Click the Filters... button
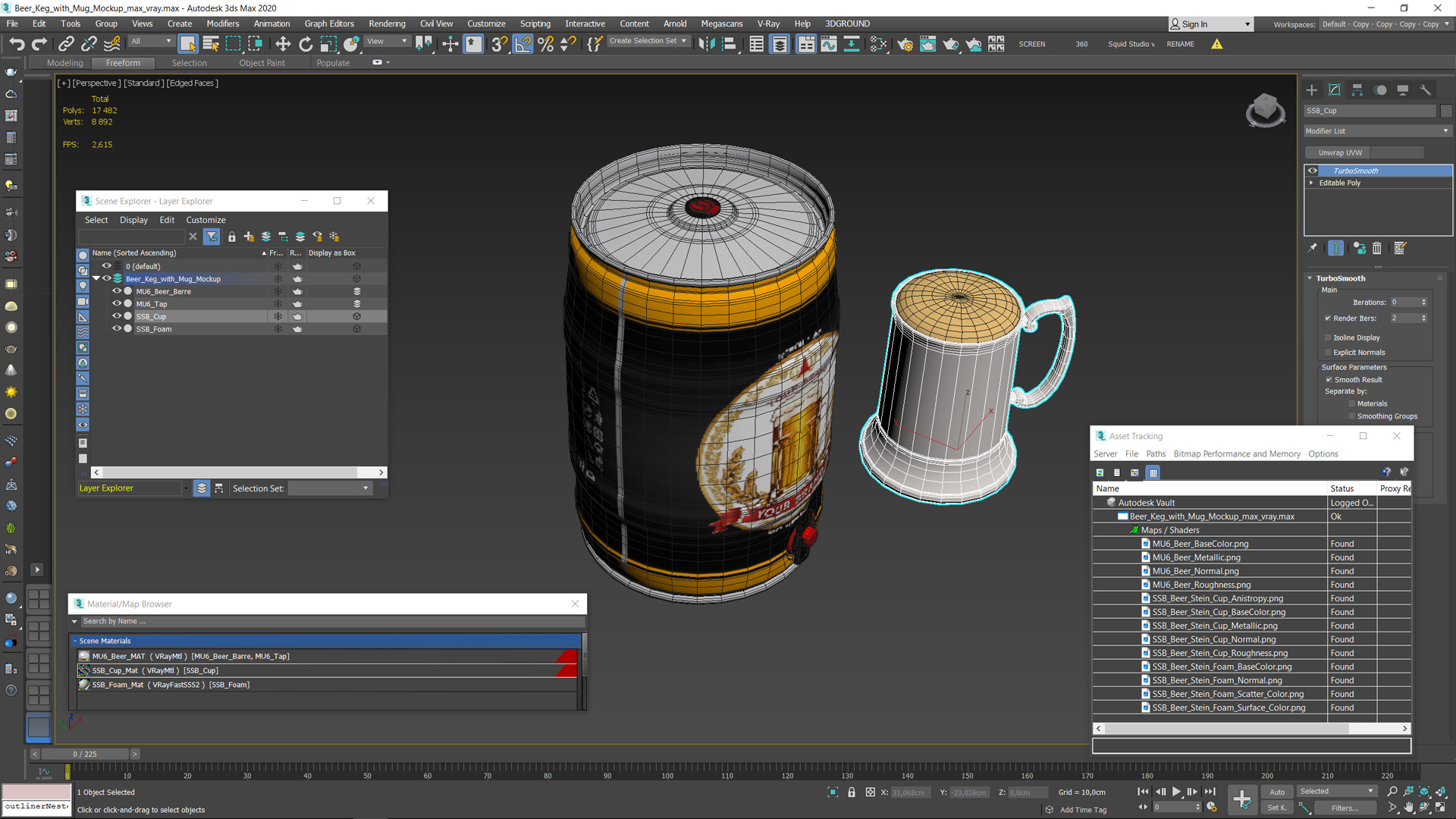Viewport: 1456px width, 819px height. click(x=1345, y=808)
